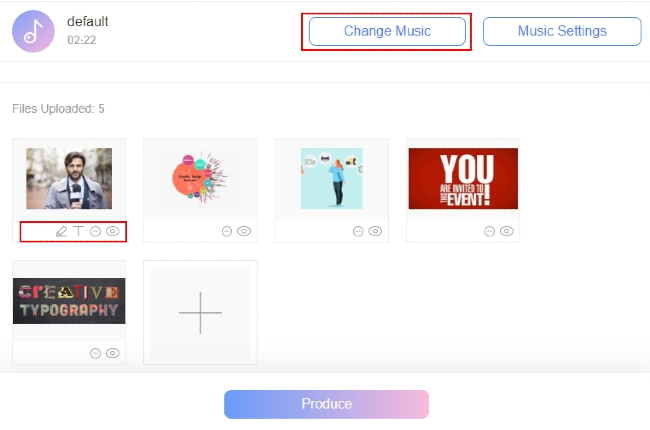This screenshot has height=430, width=650.
Task: Remove the woman illustration with its minus icon
Action: (x=358, y=231)
